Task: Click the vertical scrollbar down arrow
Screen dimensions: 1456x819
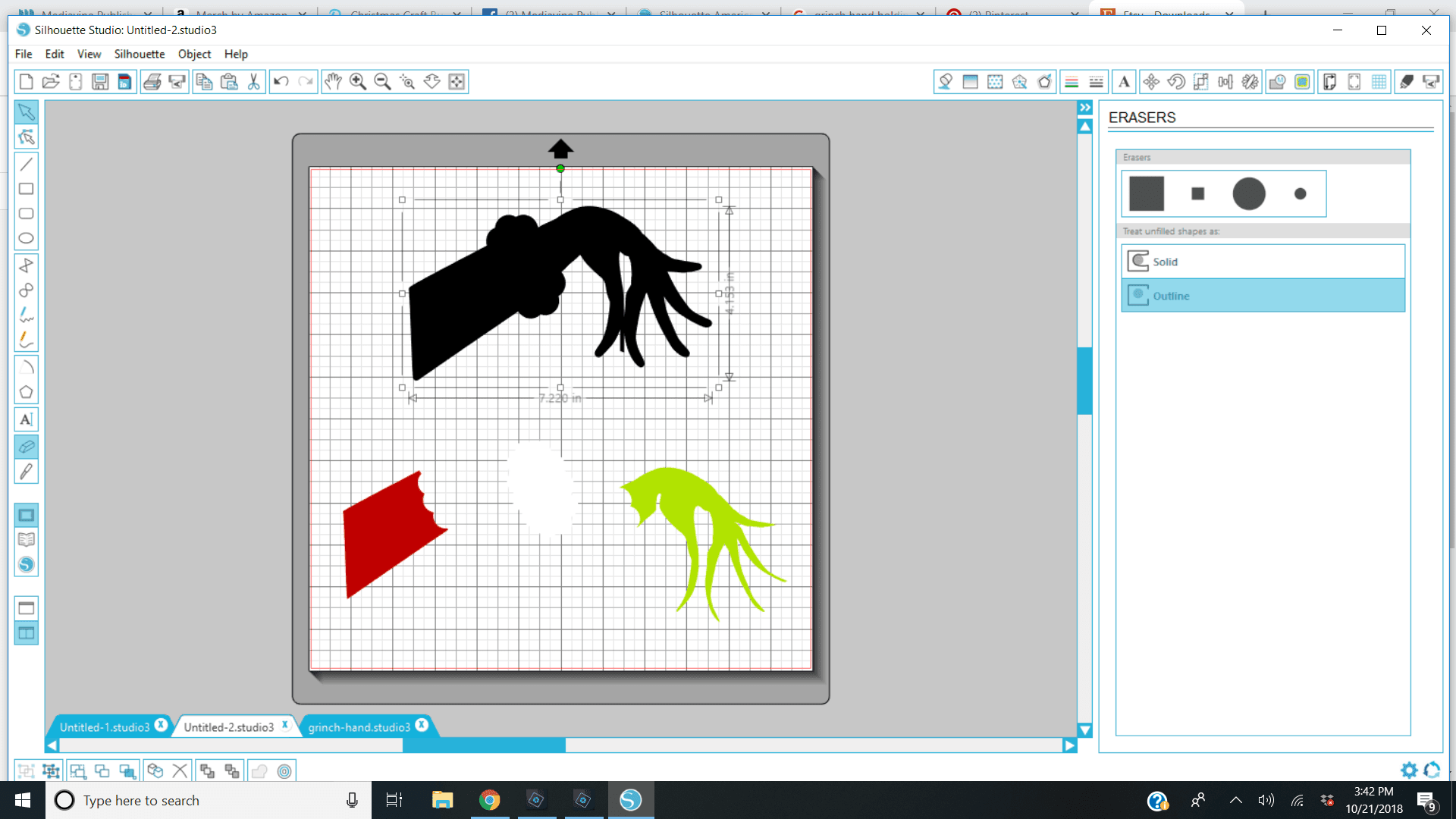Action: 1085,730
